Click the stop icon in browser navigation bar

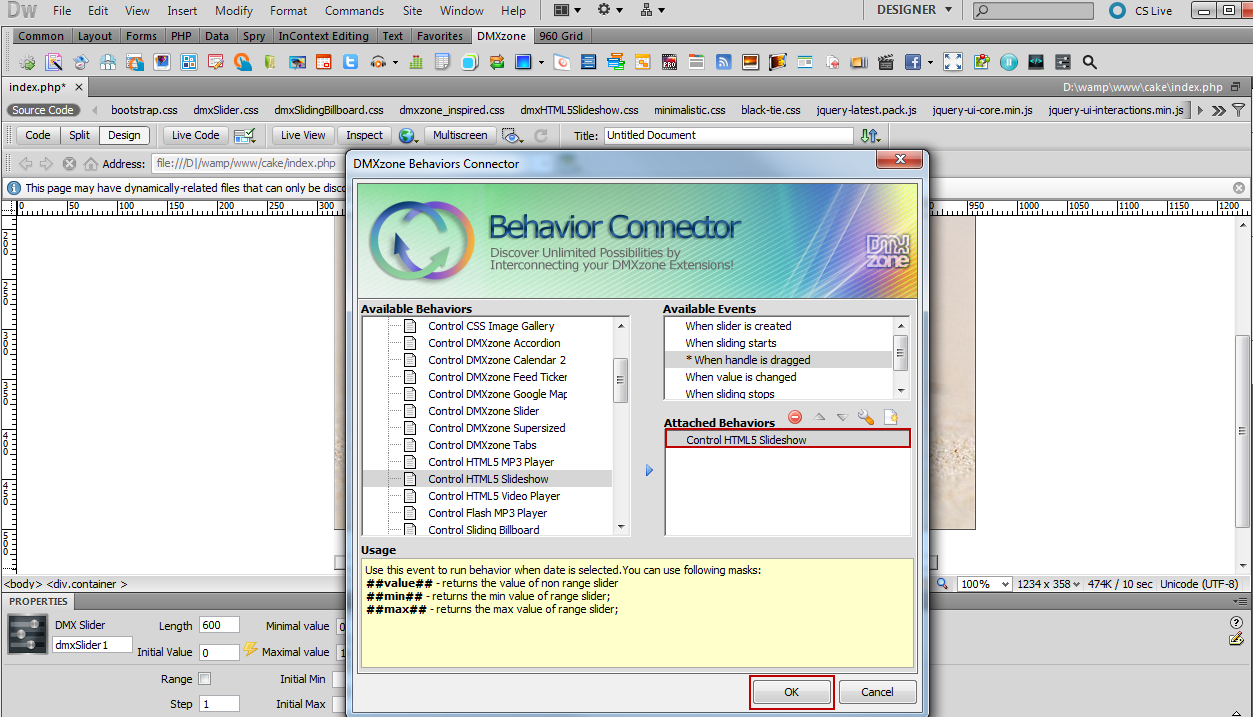pos(69,164)
